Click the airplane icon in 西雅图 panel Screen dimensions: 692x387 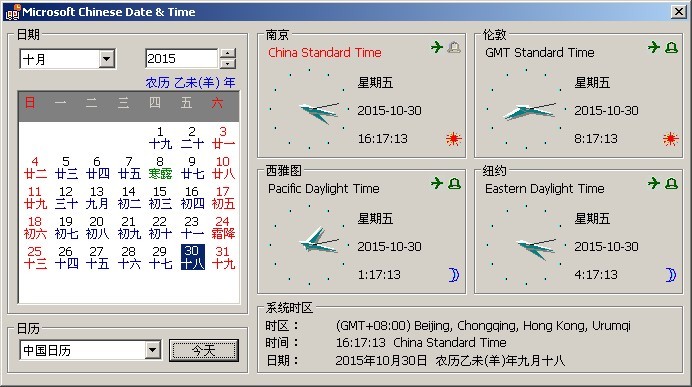coord(436,183)
